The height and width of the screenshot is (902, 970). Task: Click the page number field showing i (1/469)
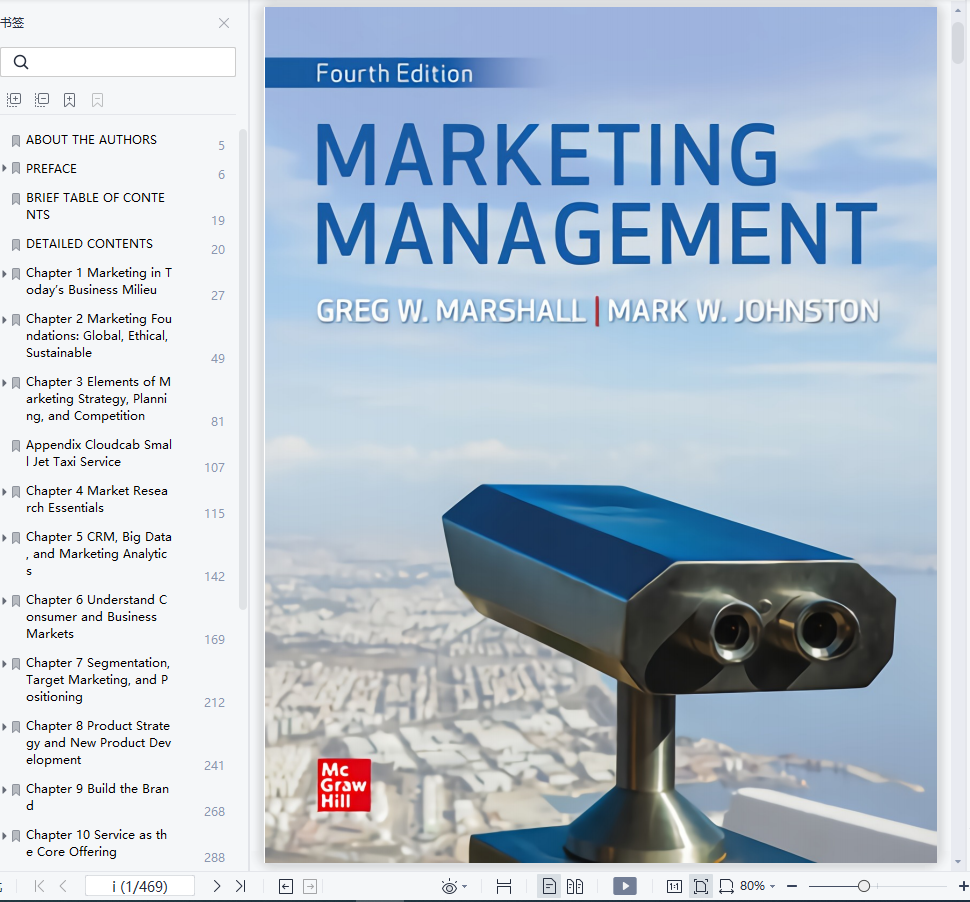click(140, 886)
